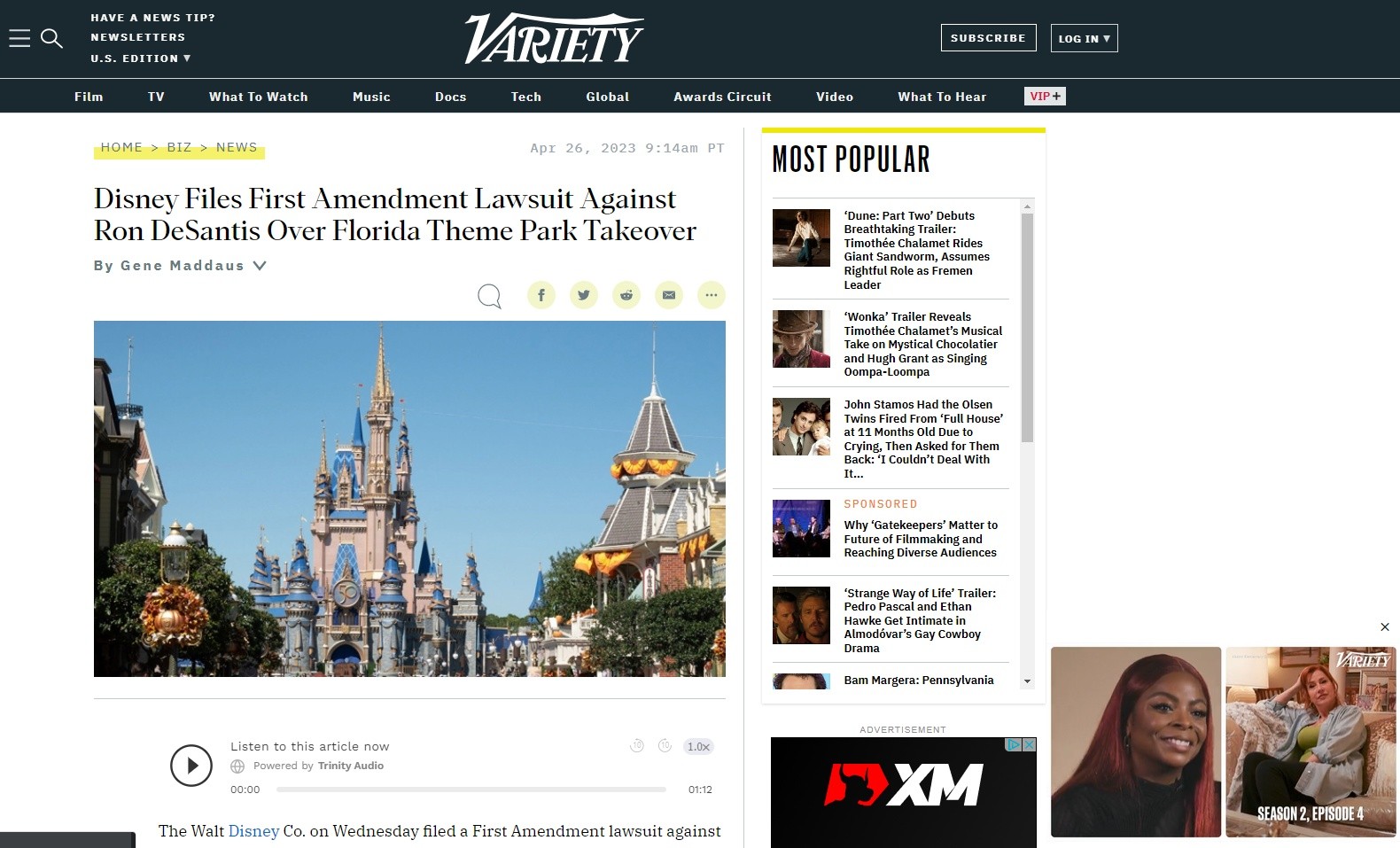
Task: Click the Disney link in article text
Action: [x=253, y=831]
